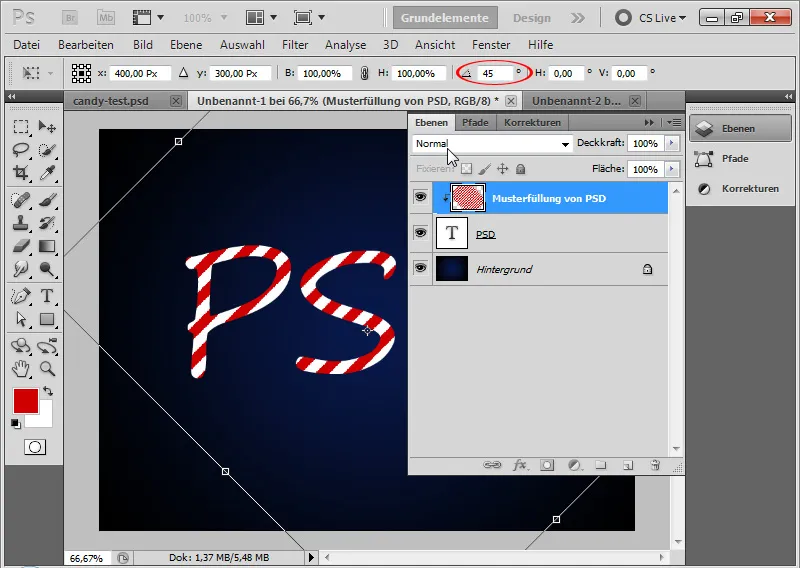Viewport: 800px width, 568px height.
Task: Open the Datei menu
Action: [x=27, y=45]
